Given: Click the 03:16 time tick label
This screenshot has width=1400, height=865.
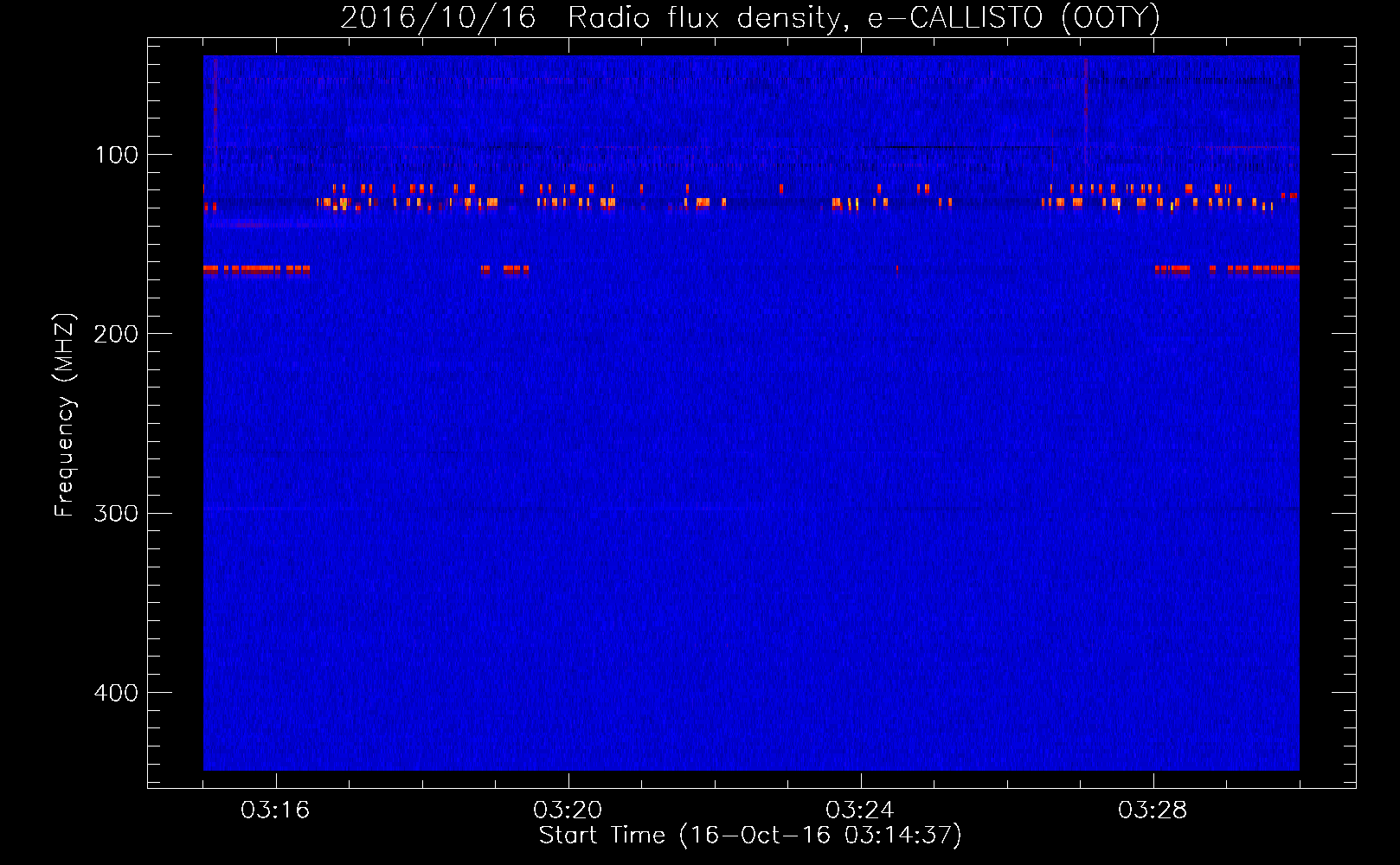Looking at the screenshot, I should 275,811.
